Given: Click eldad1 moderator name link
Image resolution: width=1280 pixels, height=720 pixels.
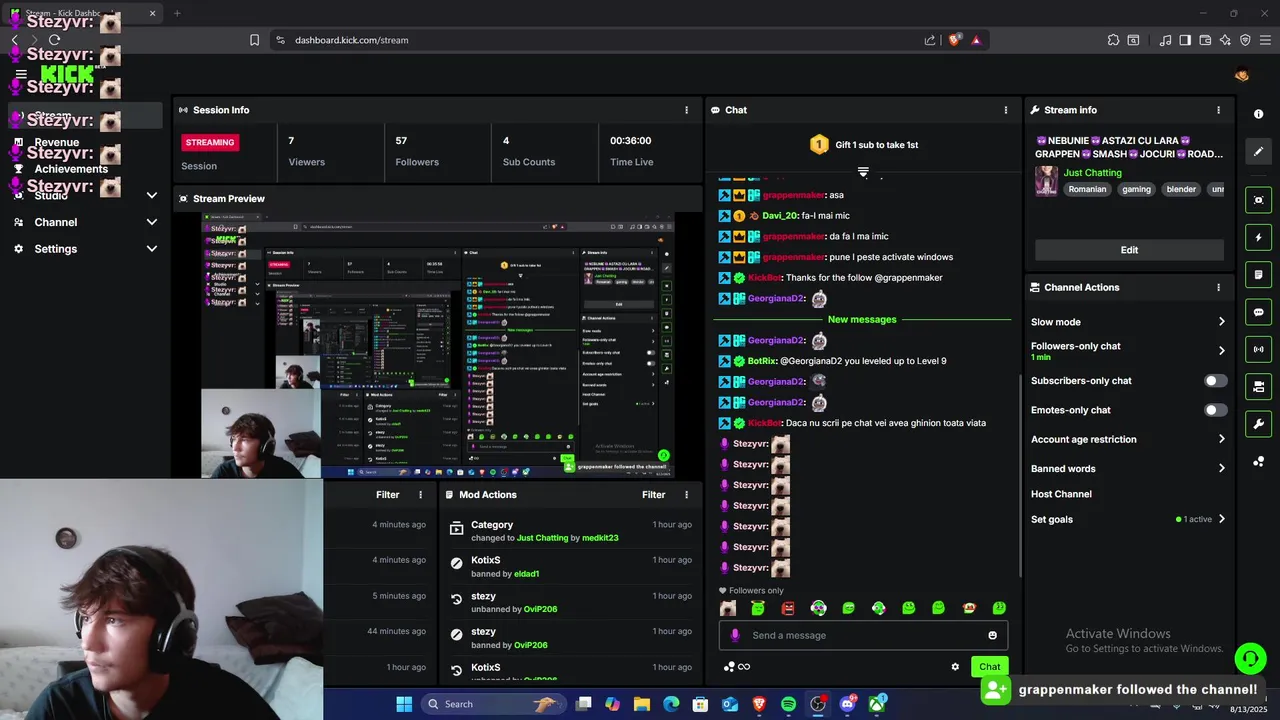Looking at the screenshot, I should coord(527,574).
